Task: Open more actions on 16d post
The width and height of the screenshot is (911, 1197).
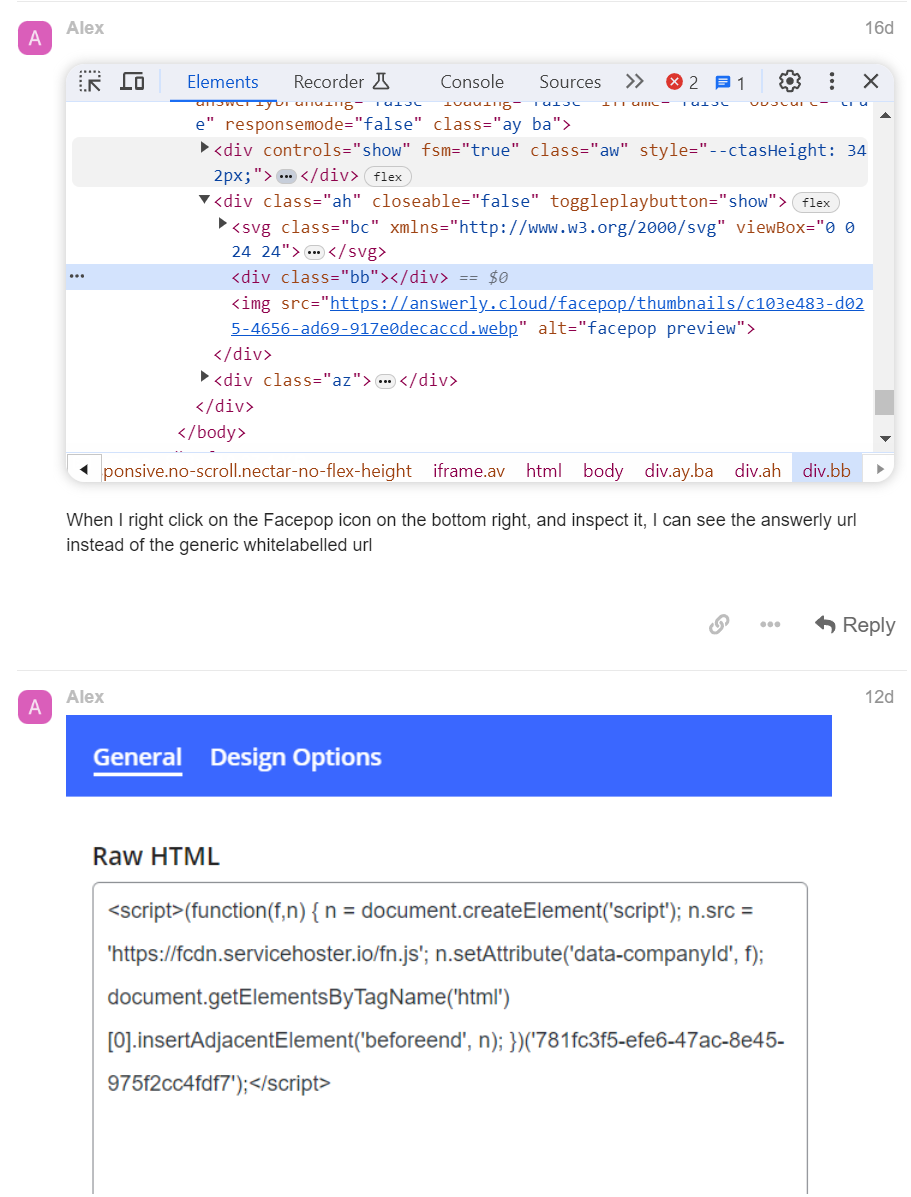Action: 770,624
